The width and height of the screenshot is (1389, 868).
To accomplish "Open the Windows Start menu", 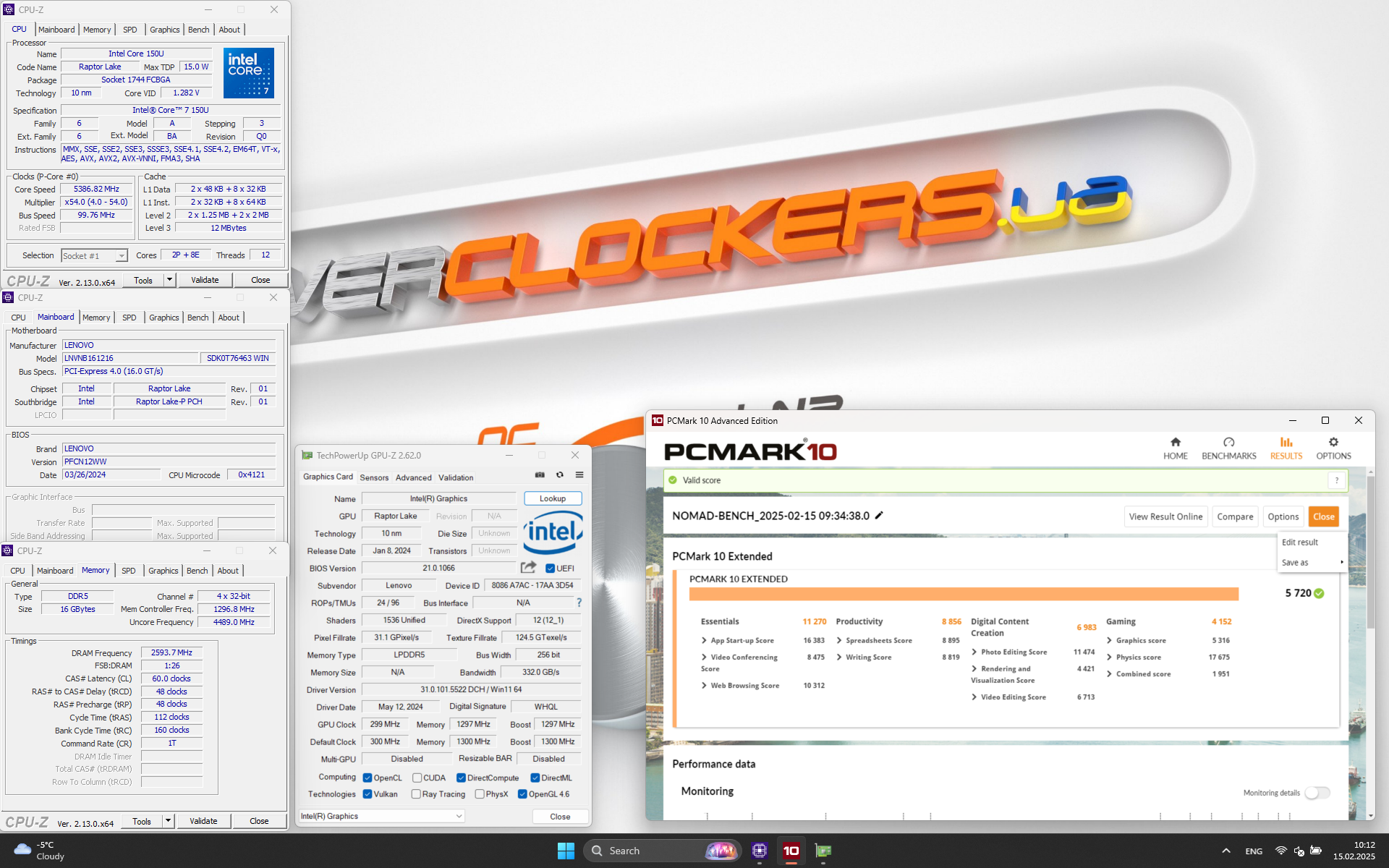I will pyautogui.click(x=566, y=851).
